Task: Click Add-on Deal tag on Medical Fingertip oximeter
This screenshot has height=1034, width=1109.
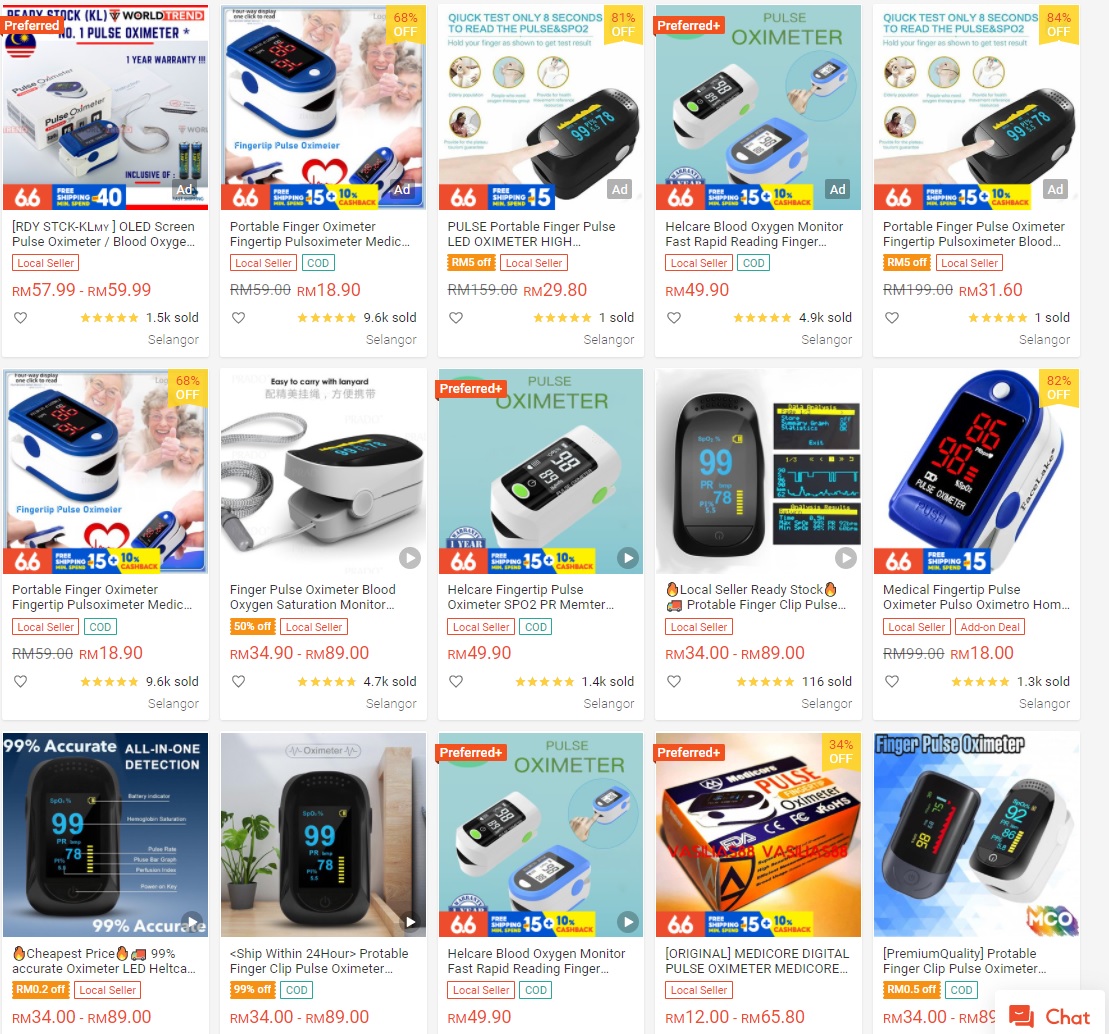Action: pos(989,627)
